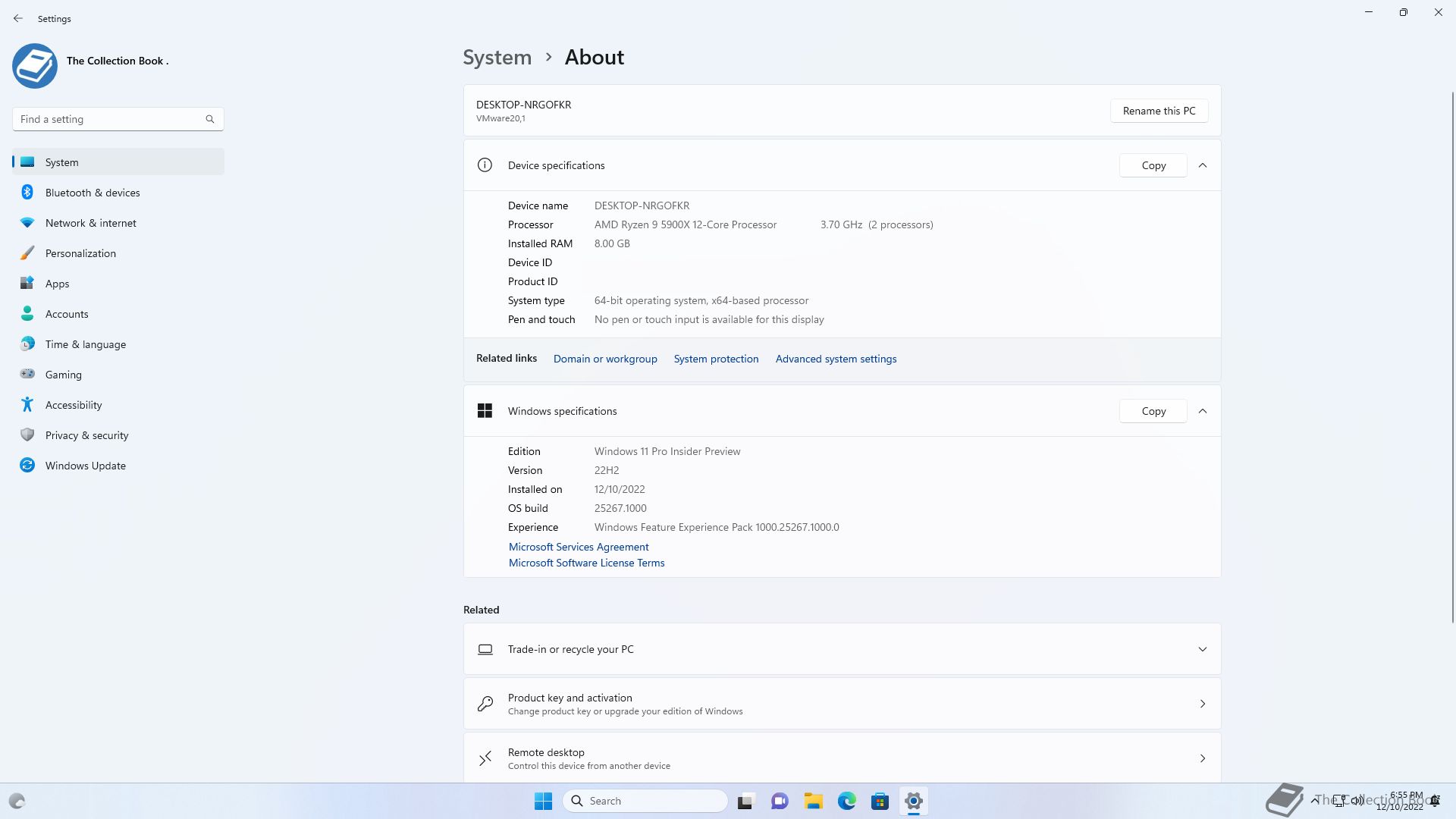Click the OS build value 25267.1000

pos(620,508)
